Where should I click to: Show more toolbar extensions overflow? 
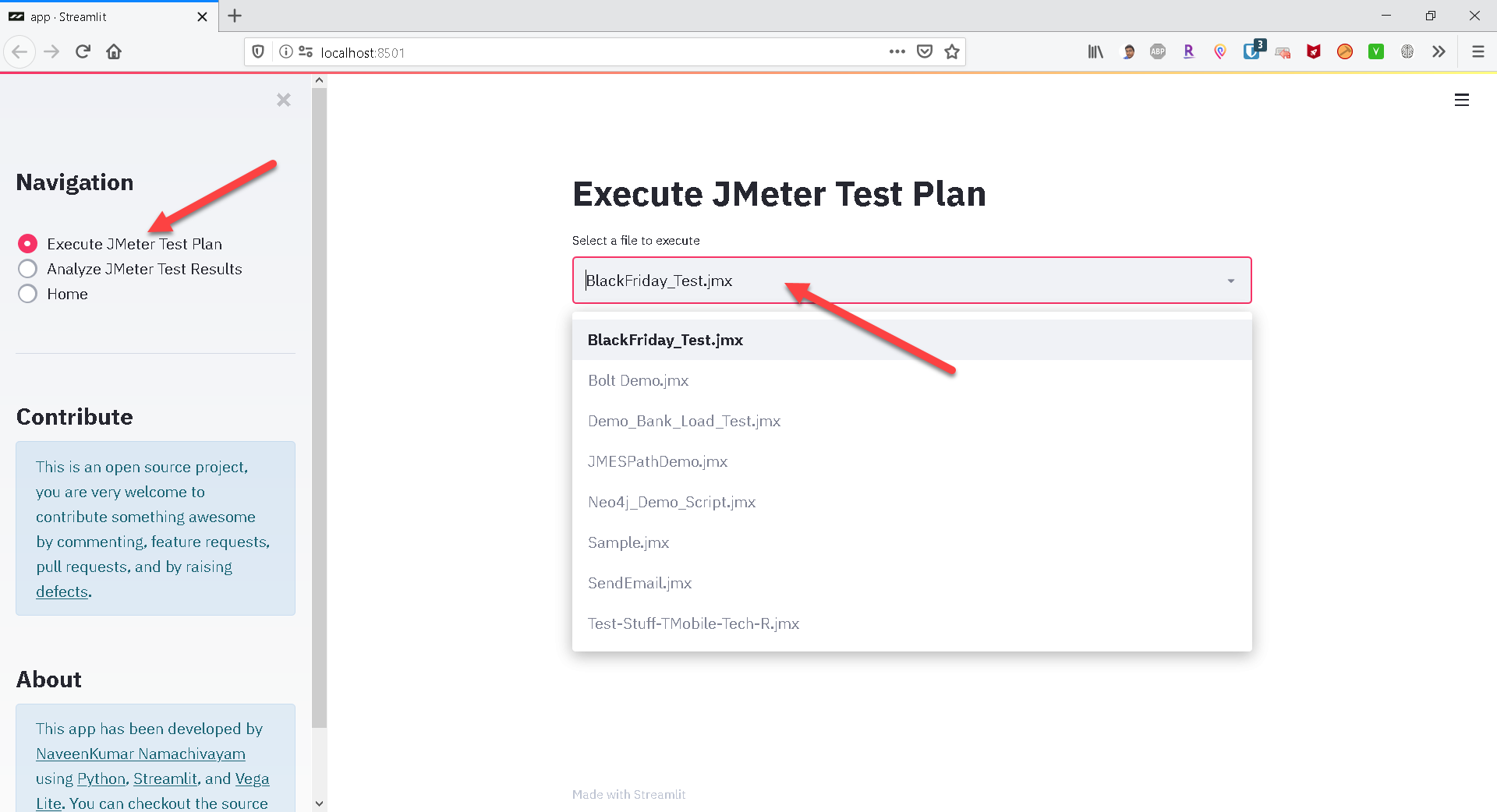tap(1439, 52)
